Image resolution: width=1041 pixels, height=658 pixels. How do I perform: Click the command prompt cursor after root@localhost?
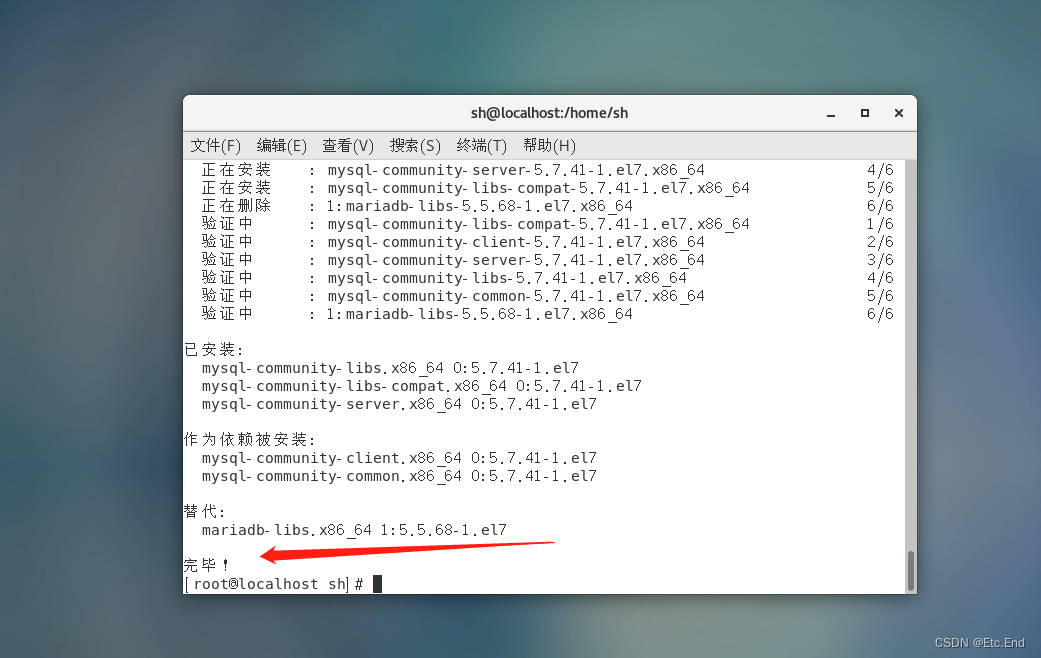click(x=377, y=584)
